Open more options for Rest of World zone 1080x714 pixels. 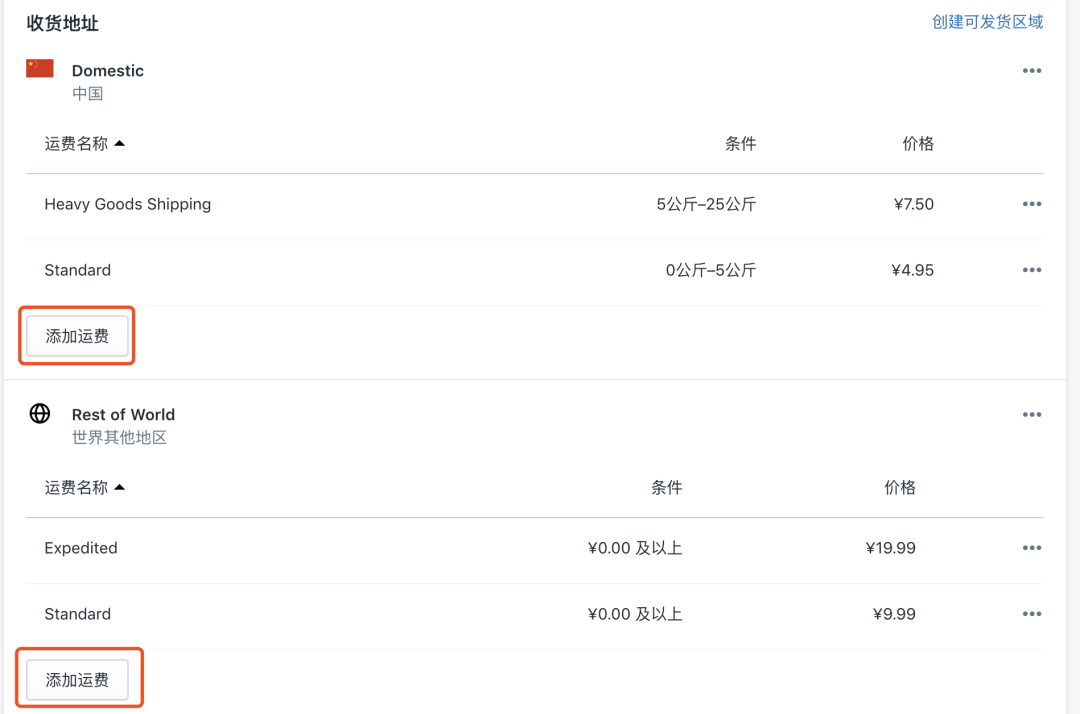coord(1031,414)
